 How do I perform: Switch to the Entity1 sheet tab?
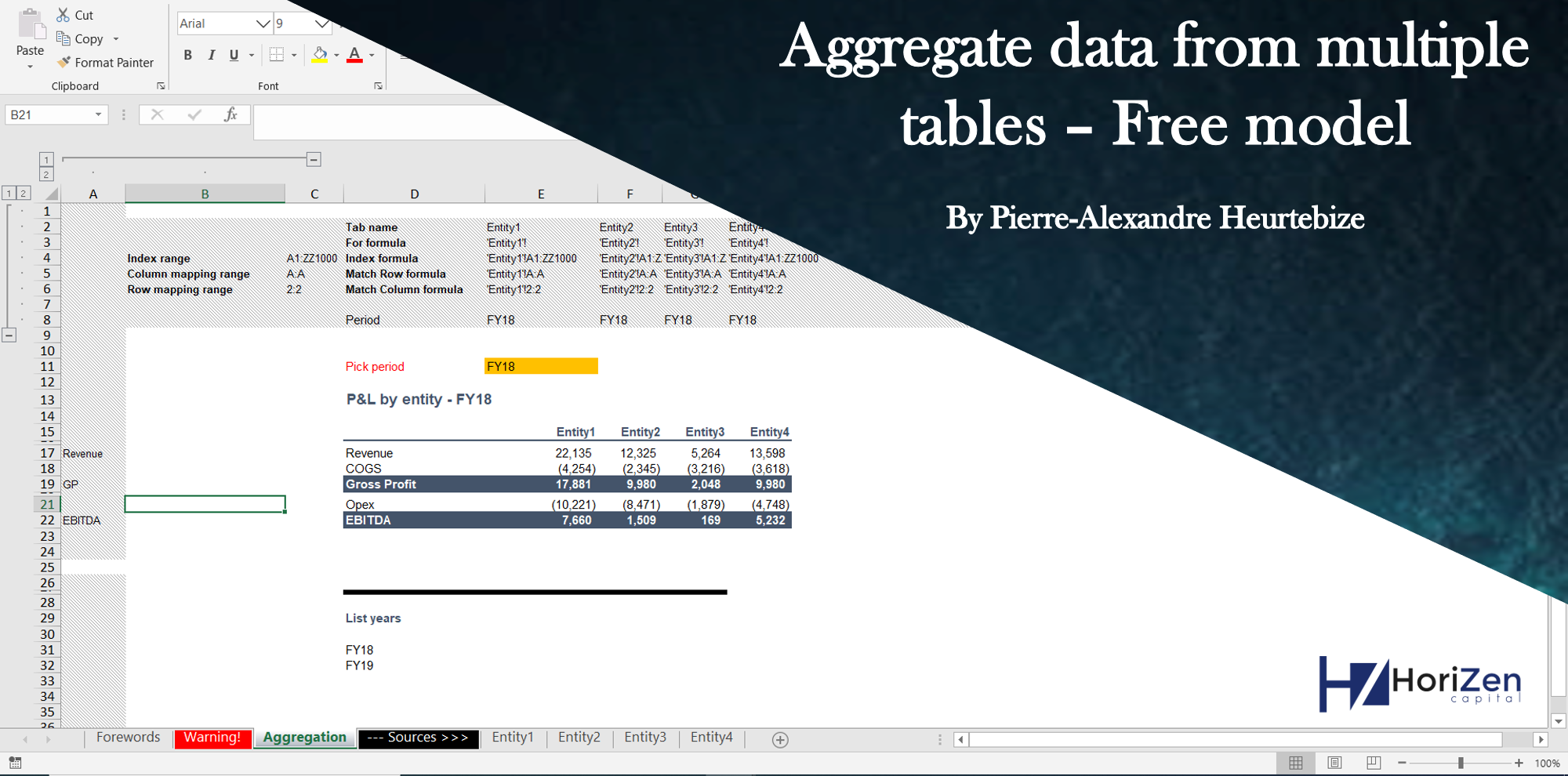click(513, 738)
